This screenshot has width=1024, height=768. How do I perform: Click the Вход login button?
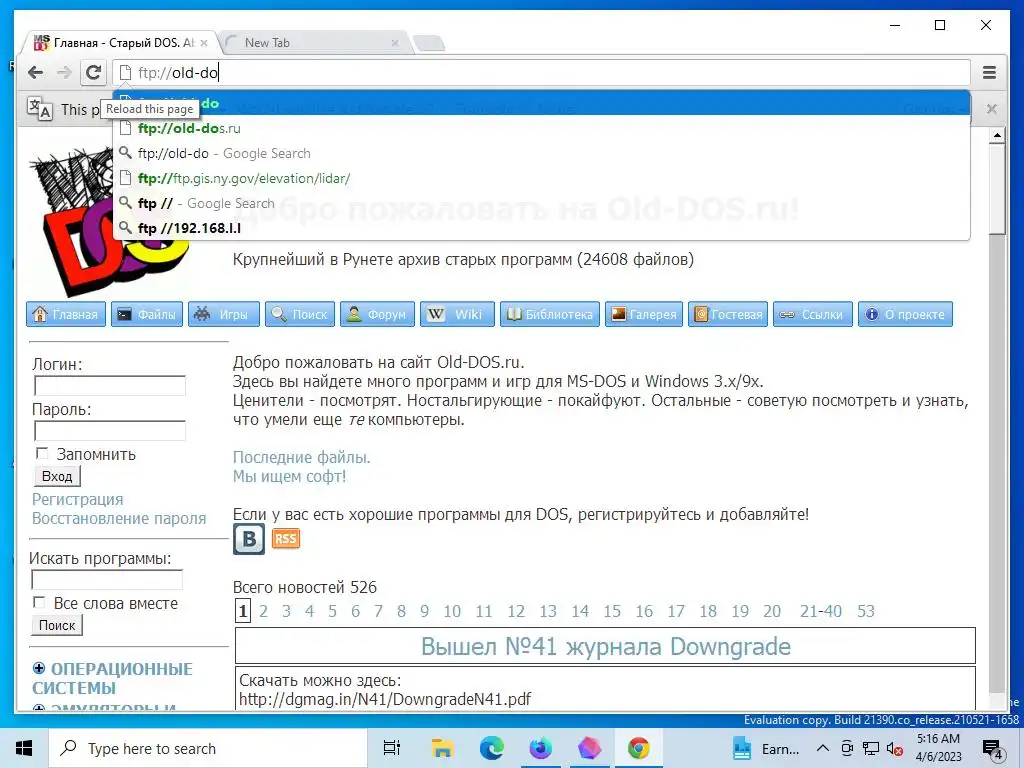coord(57,476)
